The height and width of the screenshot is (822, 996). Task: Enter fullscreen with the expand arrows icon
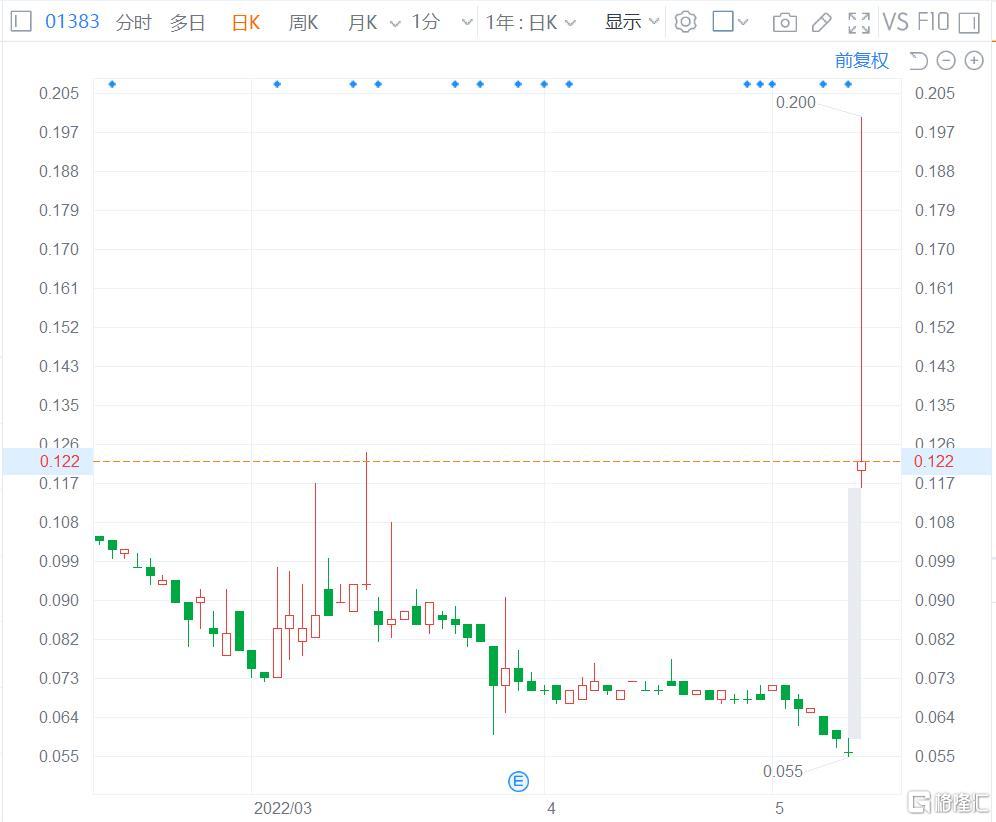pyautogui.click(x=859, y=23)
